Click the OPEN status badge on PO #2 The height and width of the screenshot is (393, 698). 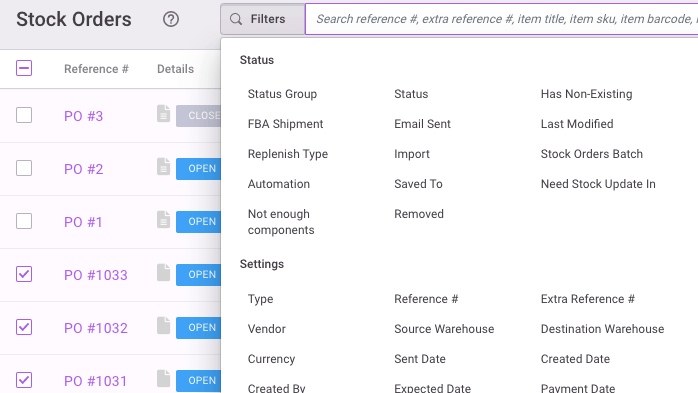click(199, 169)
